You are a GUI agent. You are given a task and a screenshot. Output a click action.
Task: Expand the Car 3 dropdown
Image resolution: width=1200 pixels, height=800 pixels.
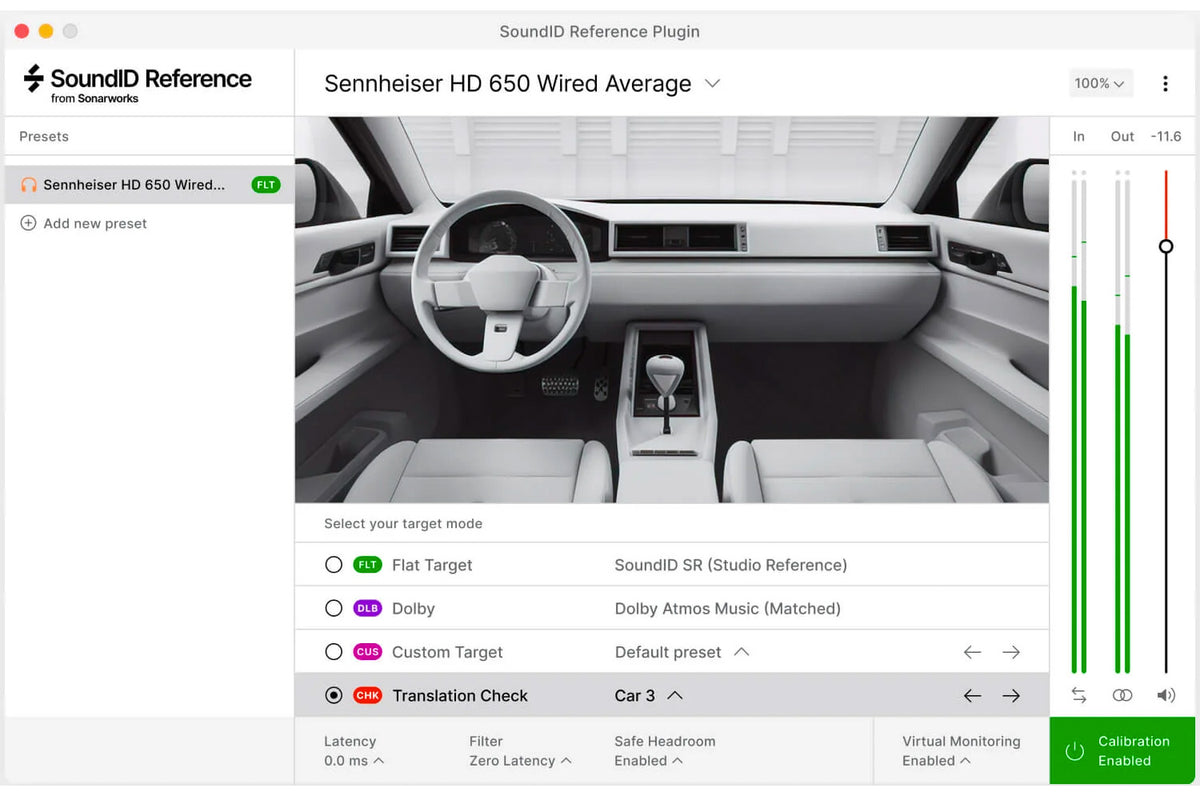649,695
